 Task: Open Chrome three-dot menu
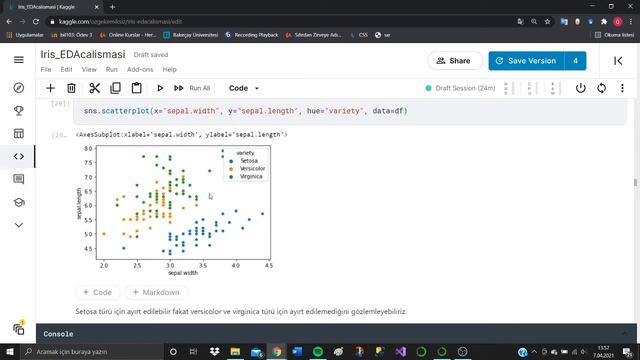click(x=631, y=22)
